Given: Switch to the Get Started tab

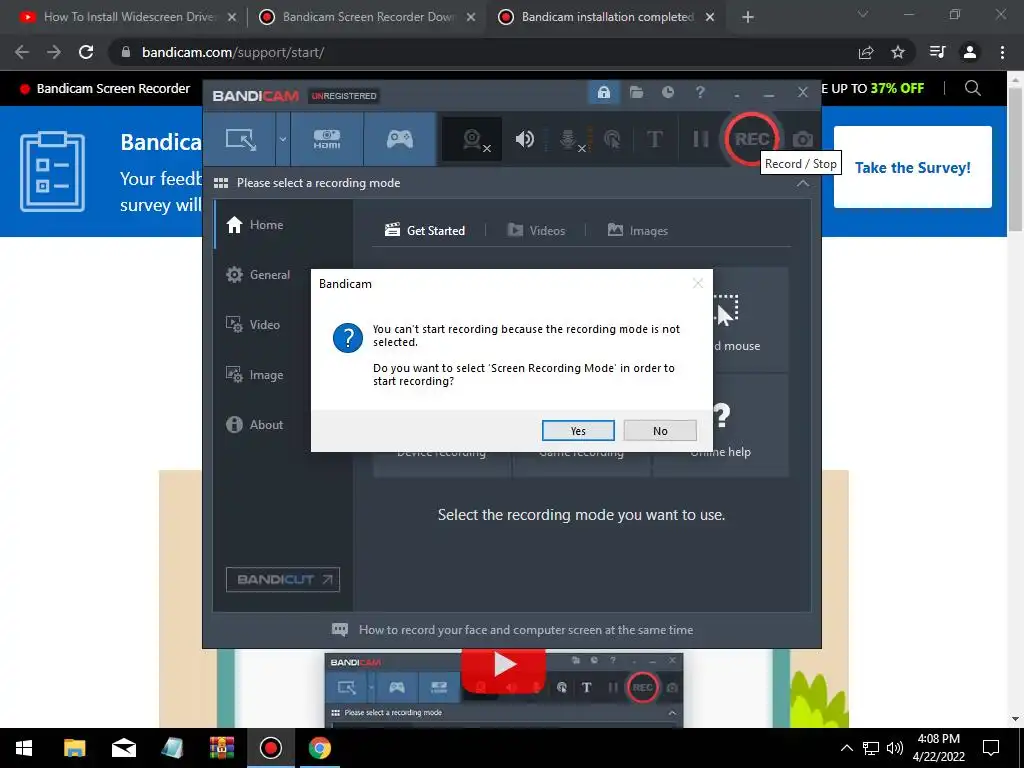Looking at the screenshot, I should click(425, 231).
